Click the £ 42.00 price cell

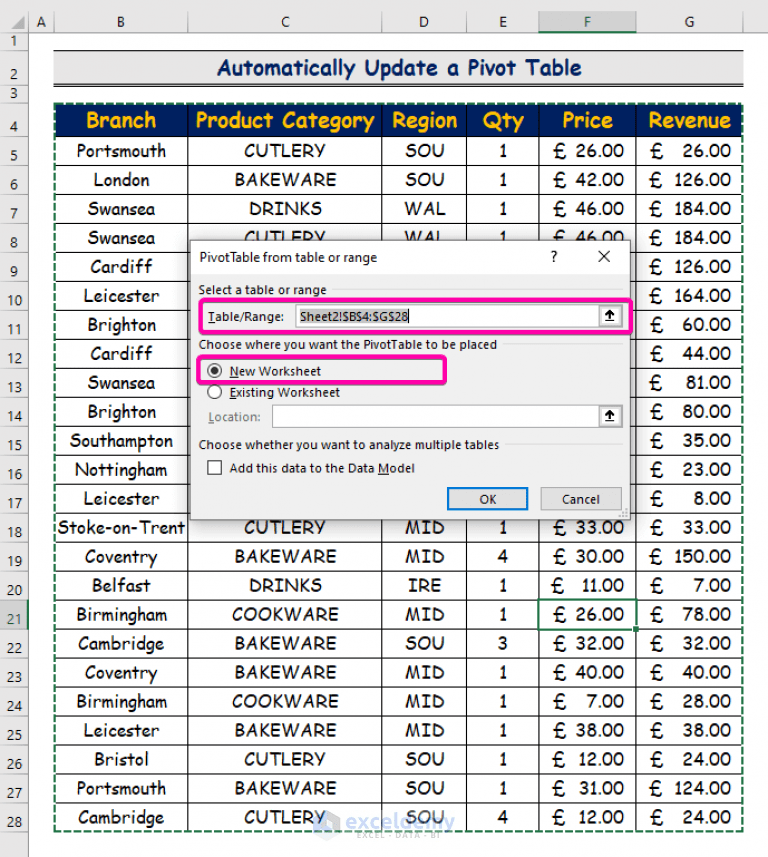coord(588,180)
